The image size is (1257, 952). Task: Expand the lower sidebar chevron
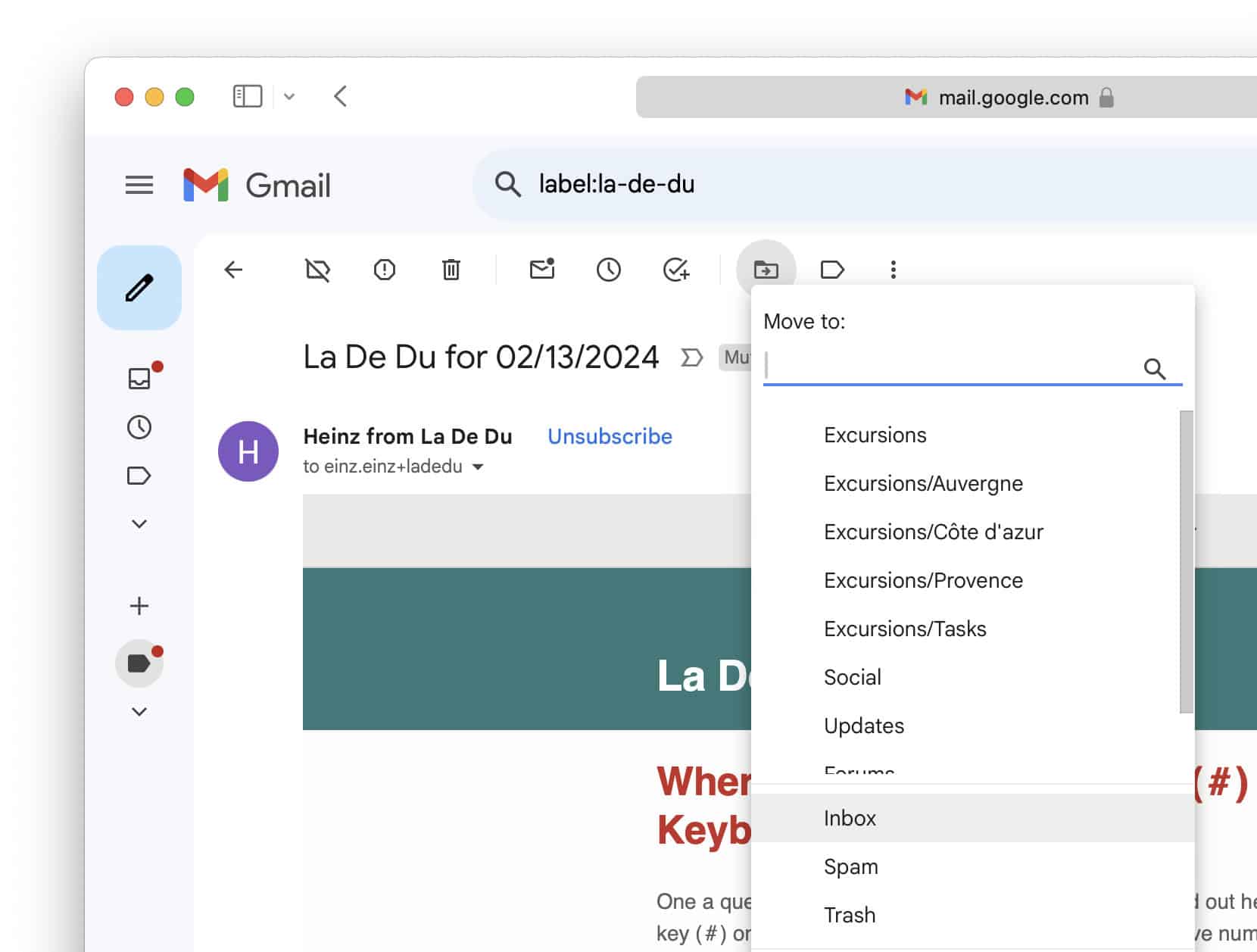tap(139, 711)
